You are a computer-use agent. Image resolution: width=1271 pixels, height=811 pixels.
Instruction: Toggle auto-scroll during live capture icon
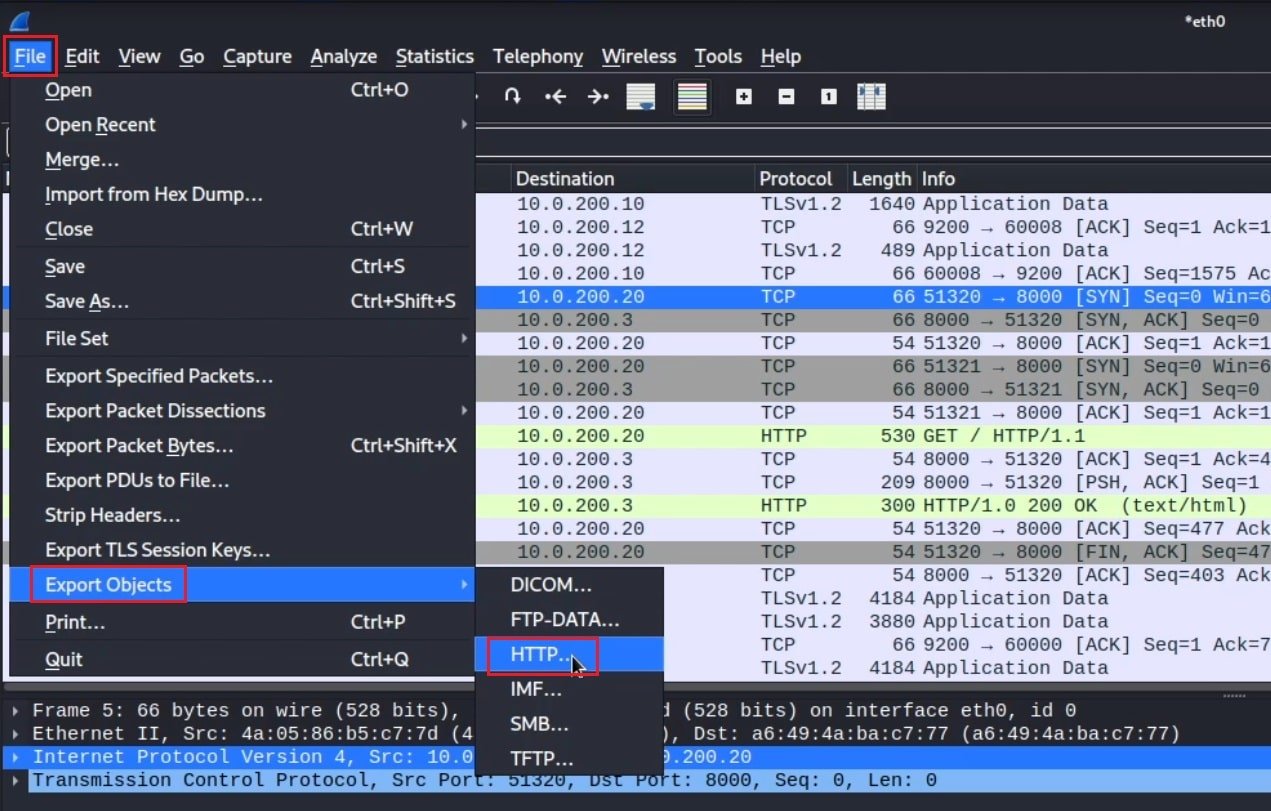click(641, 97)
